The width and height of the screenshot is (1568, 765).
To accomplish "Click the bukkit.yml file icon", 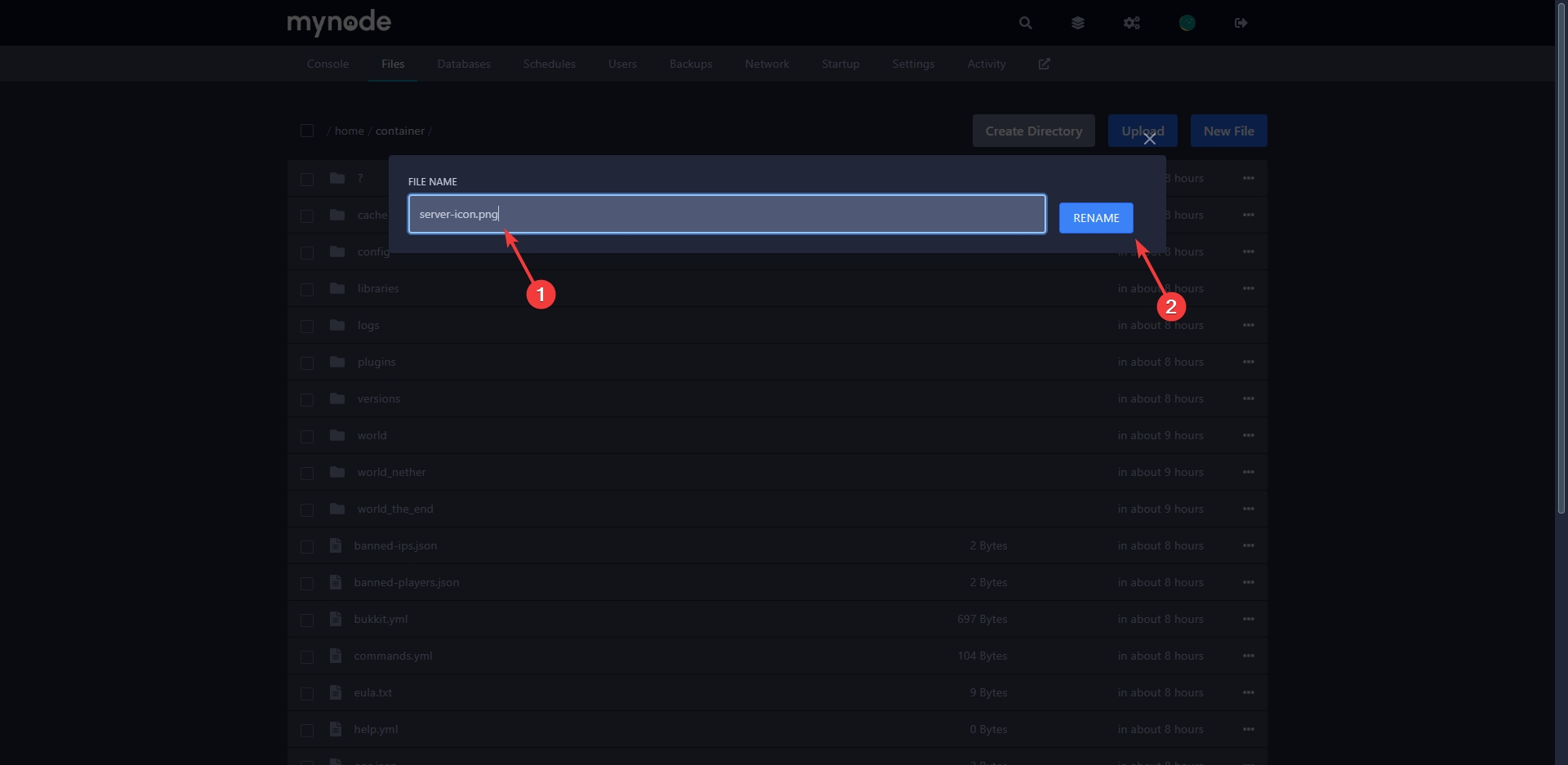I will pos(335,619).
